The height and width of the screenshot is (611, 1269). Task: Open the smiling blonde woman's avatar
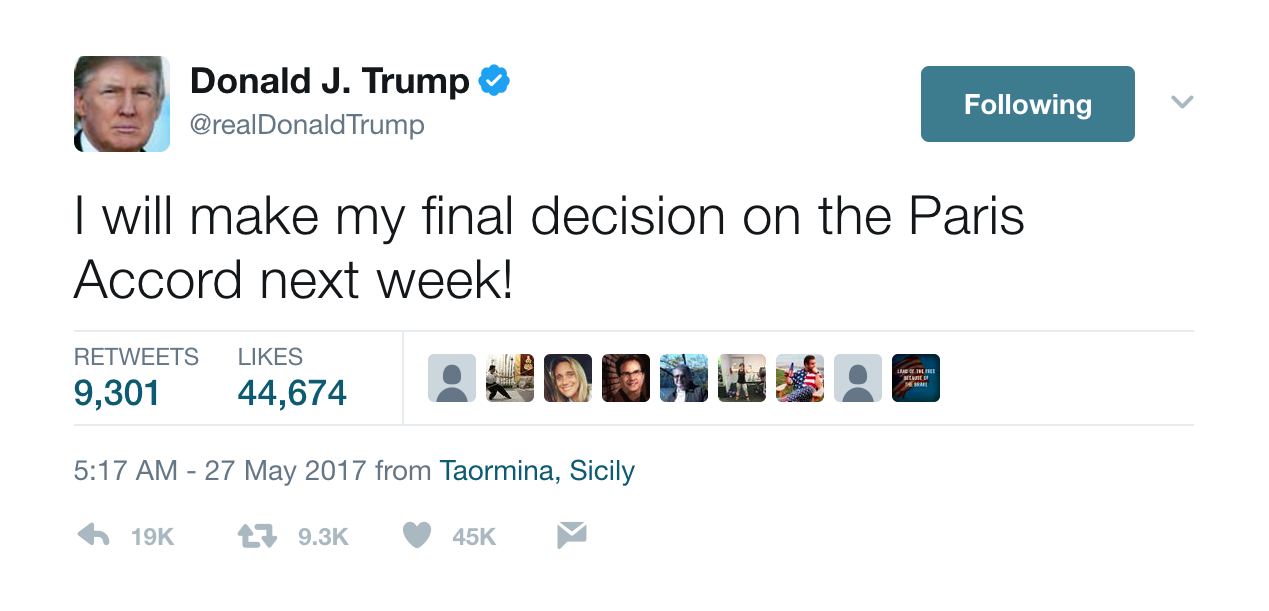(x=568, y=378)
